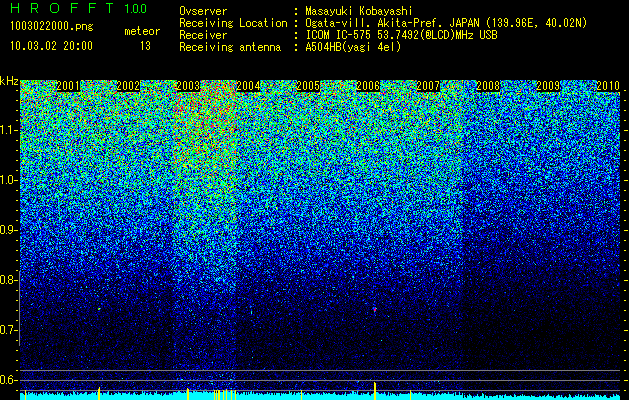
Task: Click the 2010 time marker
Action: [x=608, y=86]
